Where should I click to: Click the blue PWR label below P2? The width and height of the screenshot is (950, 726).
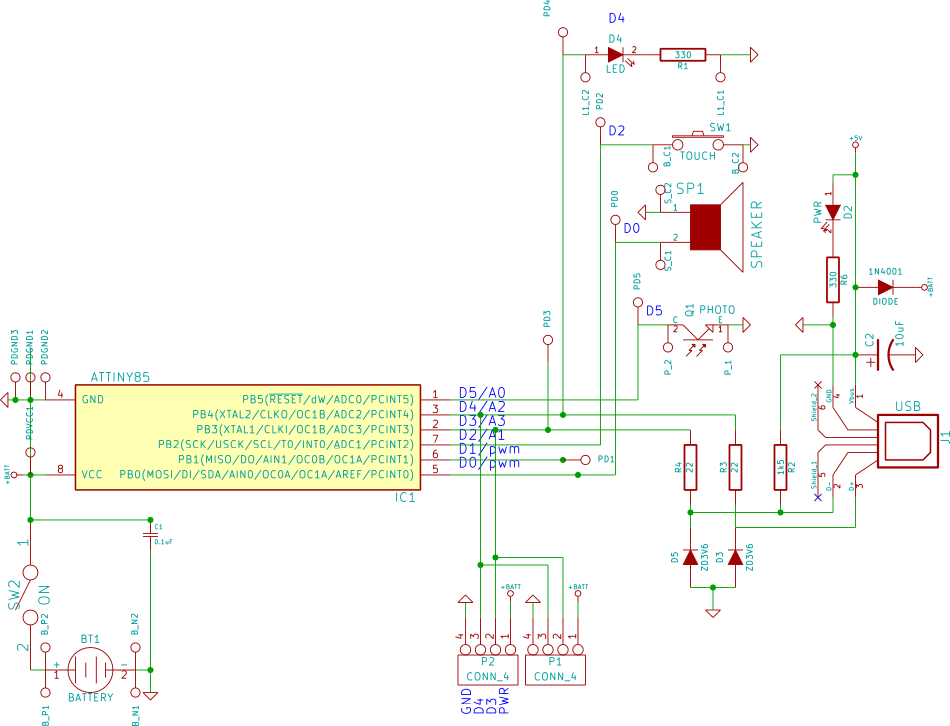(504, 701)
